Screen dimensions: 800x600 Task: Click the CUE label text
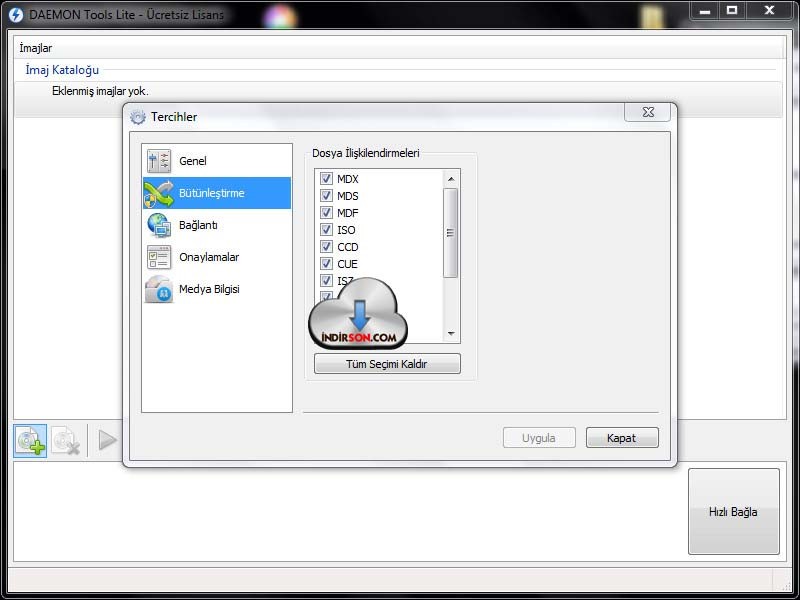click(x=347, y=264)
